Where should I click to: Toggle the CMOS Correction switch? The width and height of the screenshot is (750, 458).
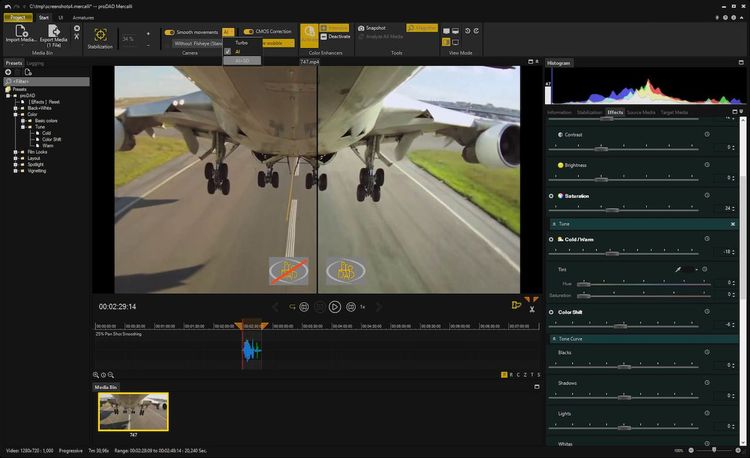point(248,32)
